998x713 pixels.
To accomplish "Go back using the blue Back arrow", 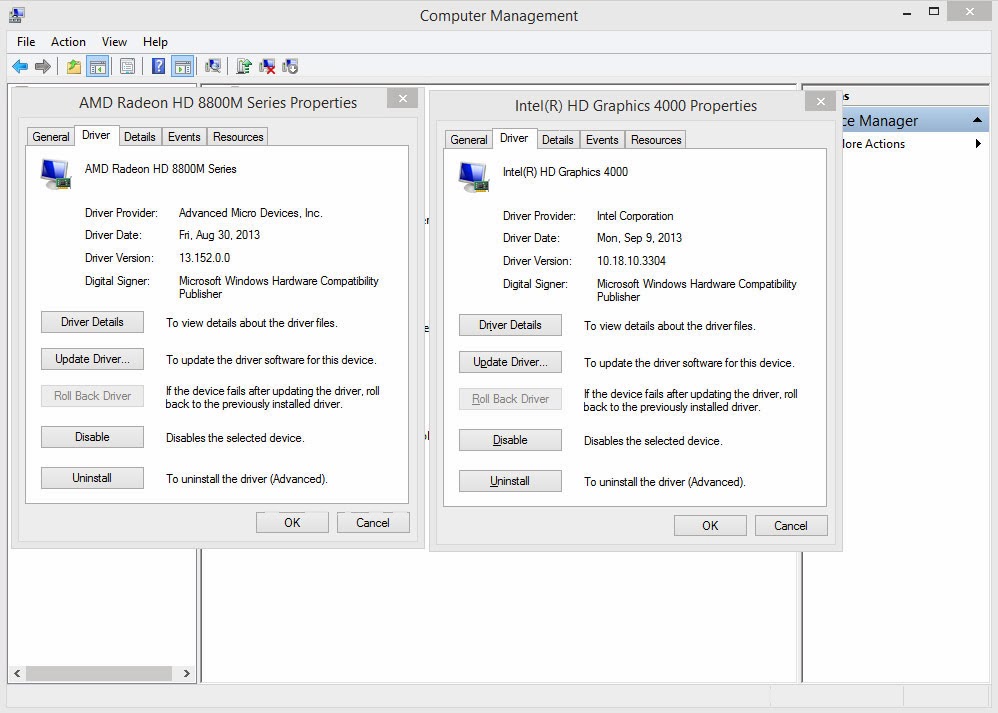I will (x=20, y=66).
